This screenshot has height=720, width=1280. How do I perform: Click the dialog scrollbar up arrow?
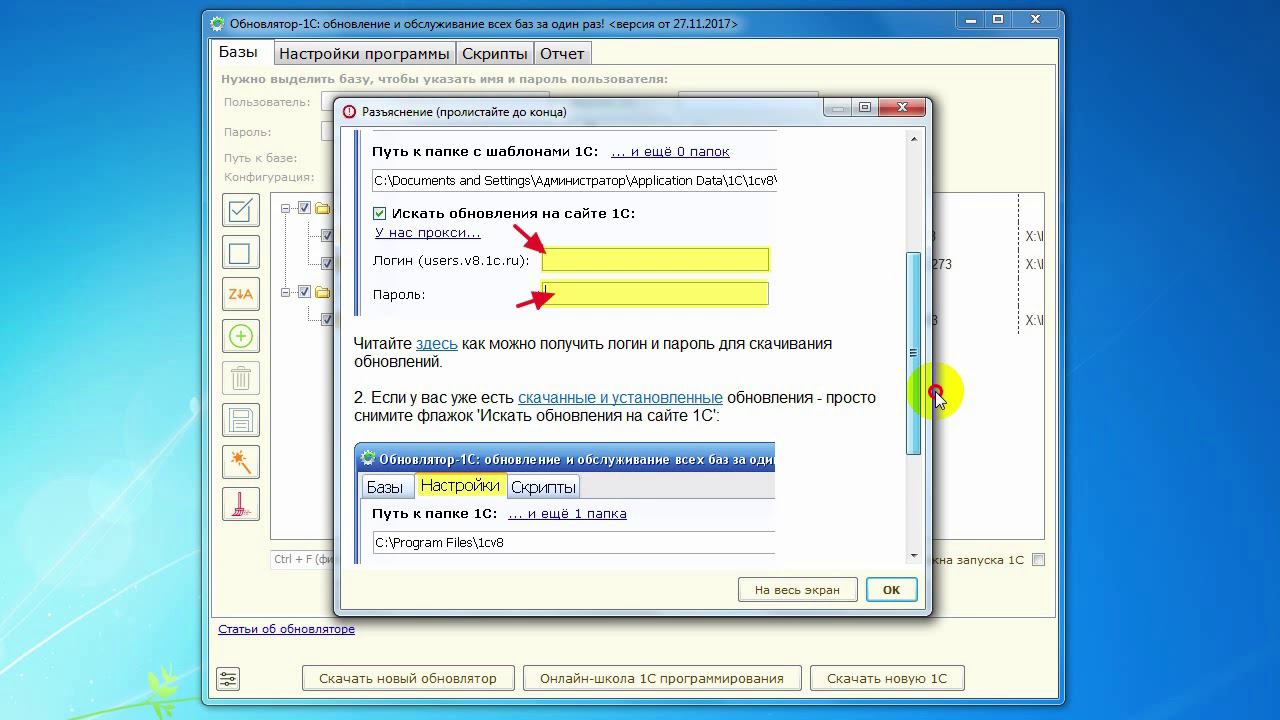click(x=913, y=139)
